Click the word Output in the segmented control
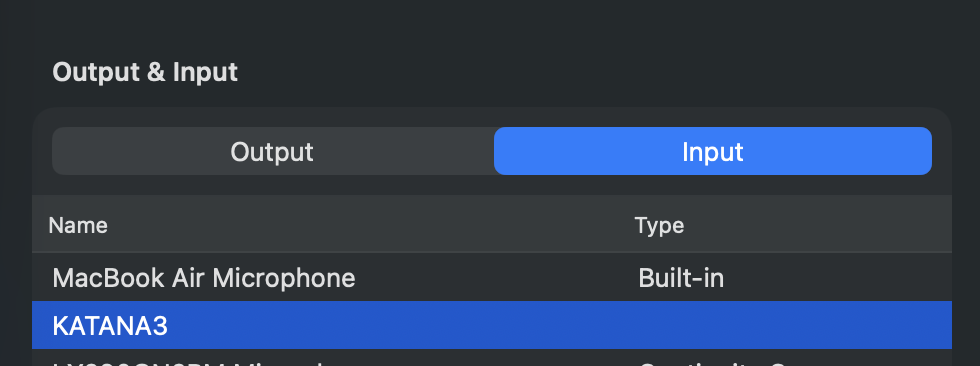Screen dimensions: 980x366 pos(272,152)
